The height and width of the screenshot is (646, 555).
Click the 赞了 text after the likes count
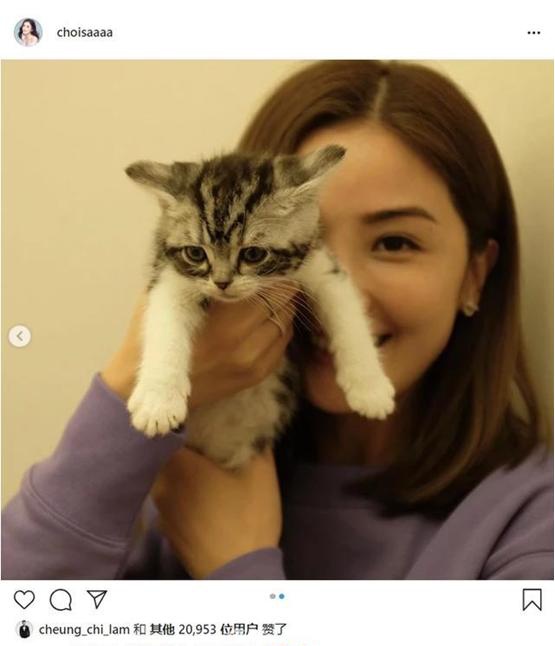click(274, 630)
